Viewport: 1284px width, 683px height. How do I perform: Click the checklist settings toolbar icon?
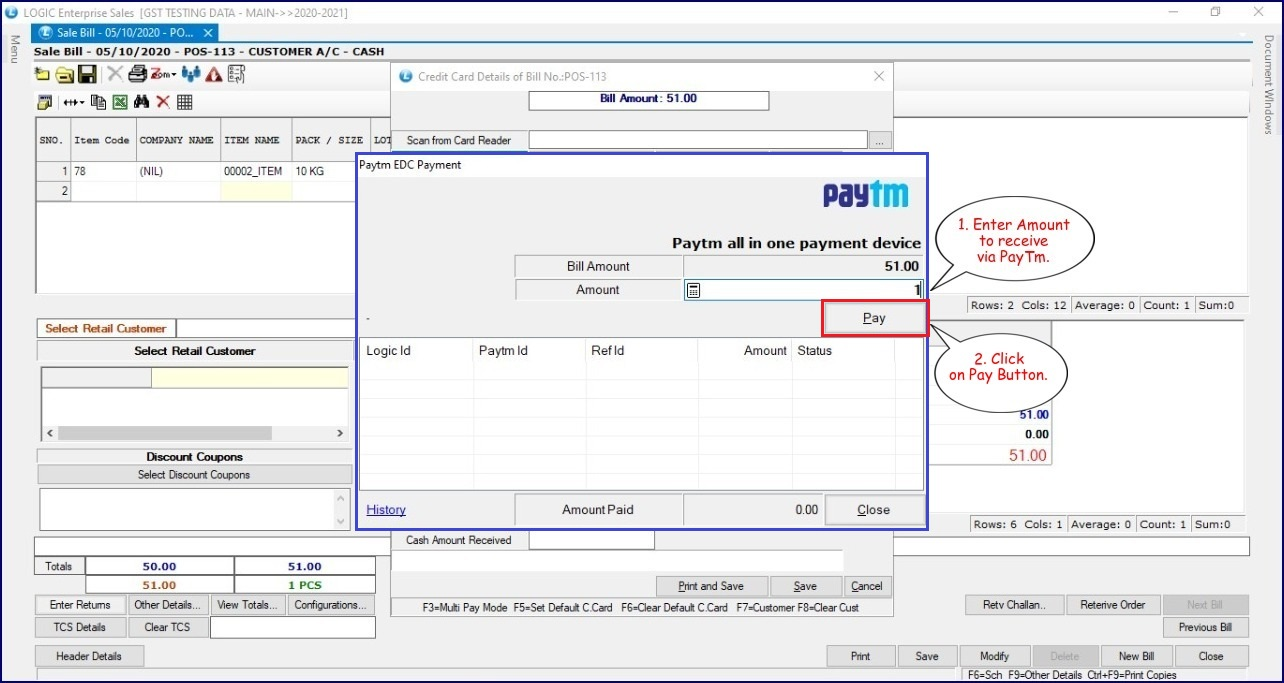click(236, 75)
